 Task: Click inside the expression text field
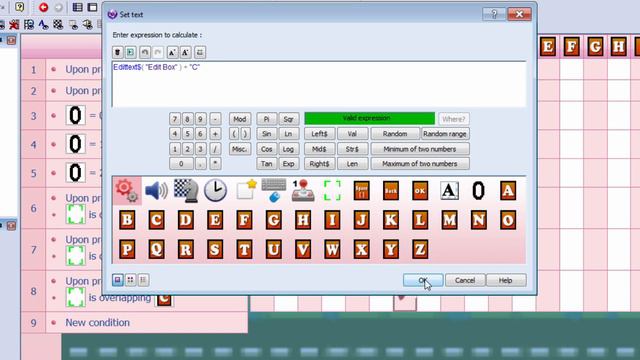[319, 84]
